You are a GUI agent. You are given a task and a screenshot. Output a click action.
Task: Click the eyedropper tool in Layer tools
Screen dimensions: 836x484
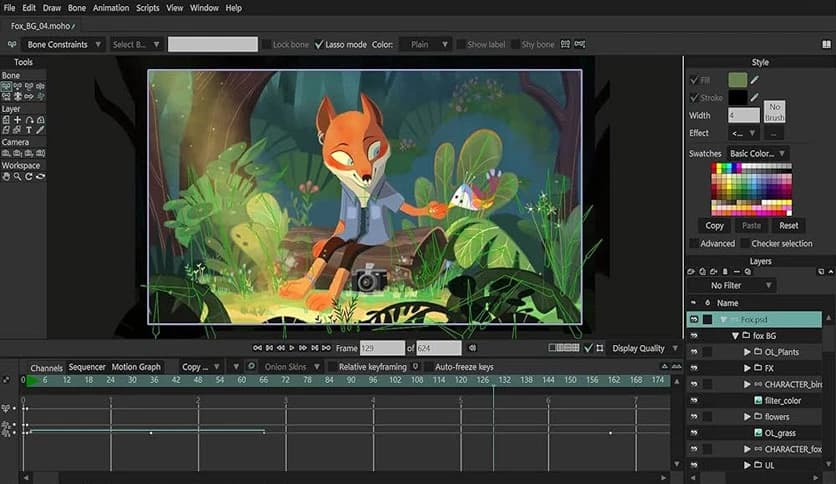(x=40, y=130)
